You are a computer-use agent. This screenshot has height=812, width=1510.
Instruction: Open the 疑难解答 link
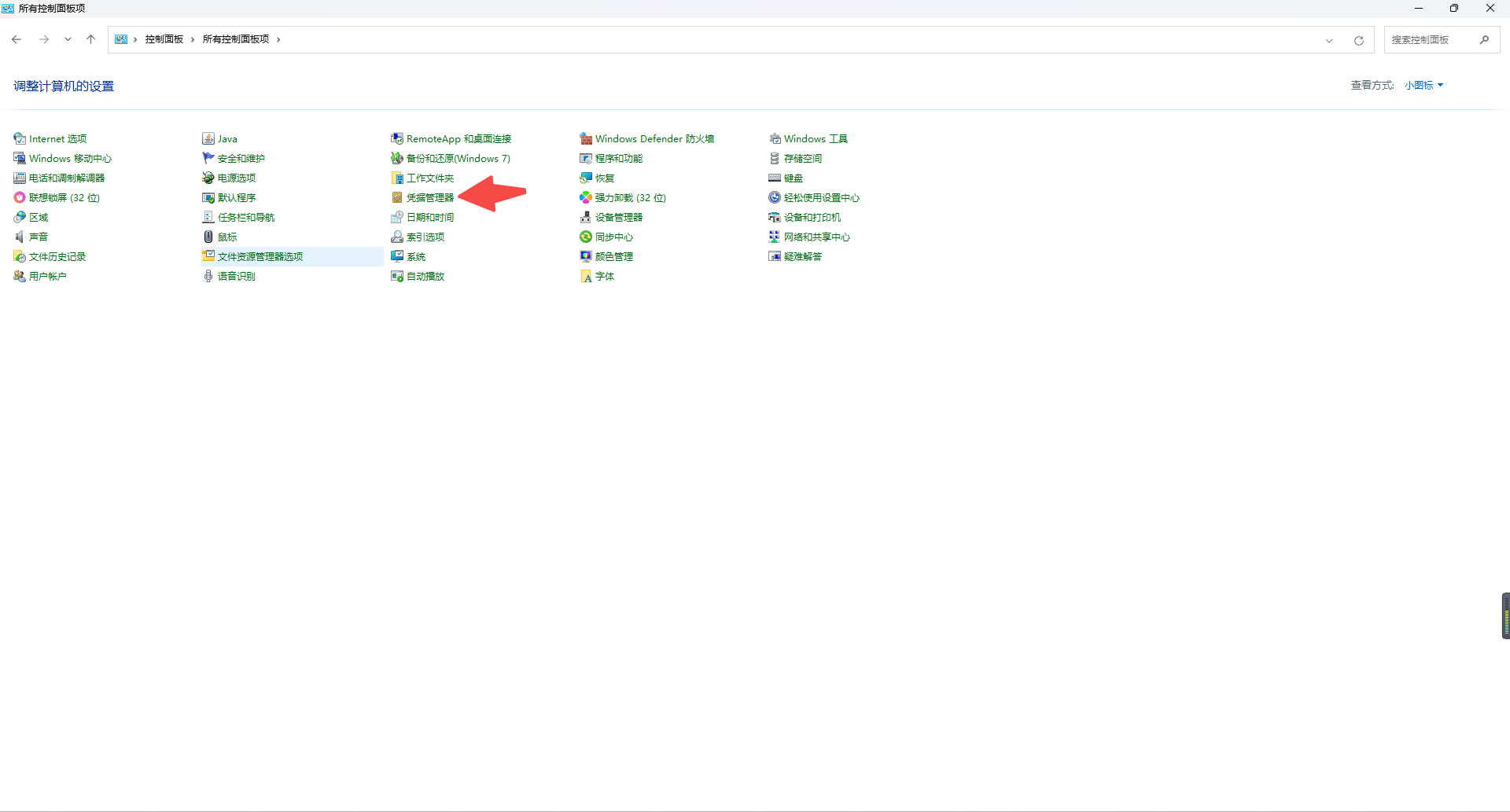pos(803,256)
